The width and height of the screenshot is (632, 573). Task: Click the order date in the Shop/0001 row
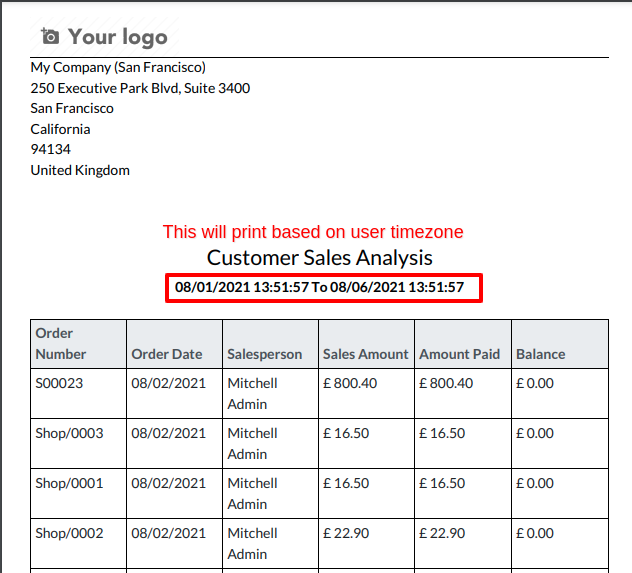coord(168,483)
